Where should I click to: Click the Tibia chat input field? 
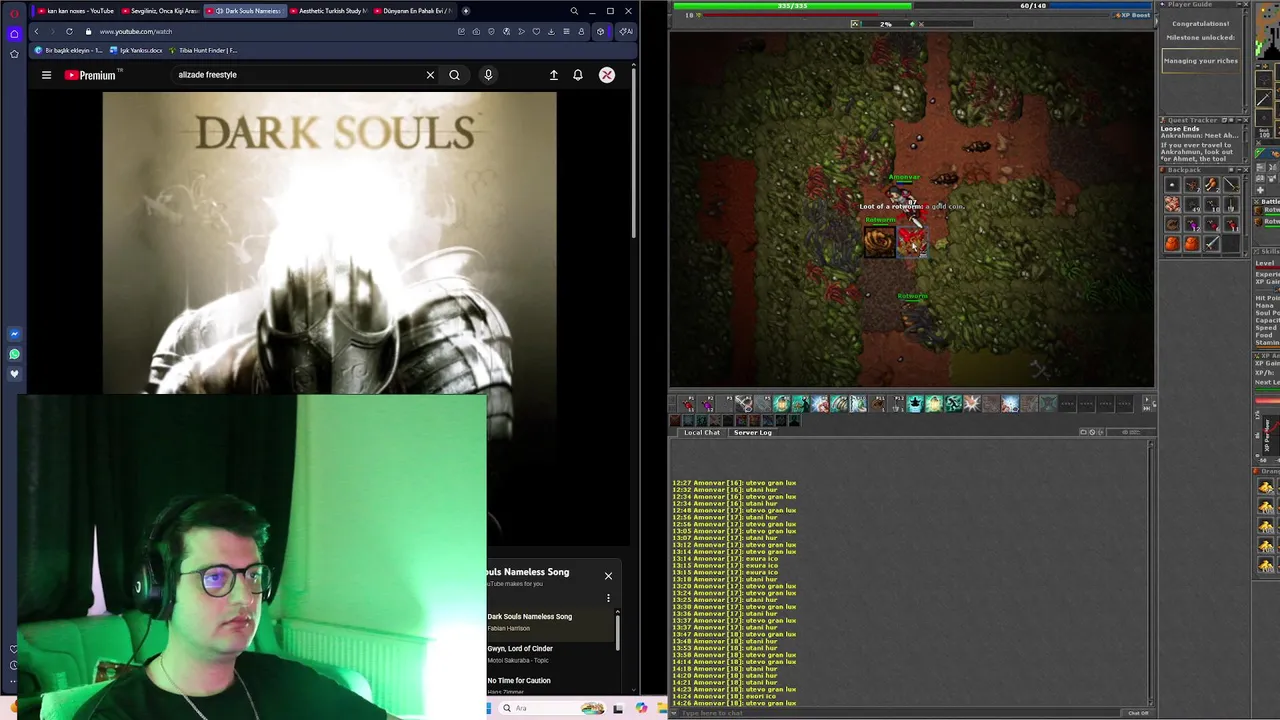coord(900,713)
